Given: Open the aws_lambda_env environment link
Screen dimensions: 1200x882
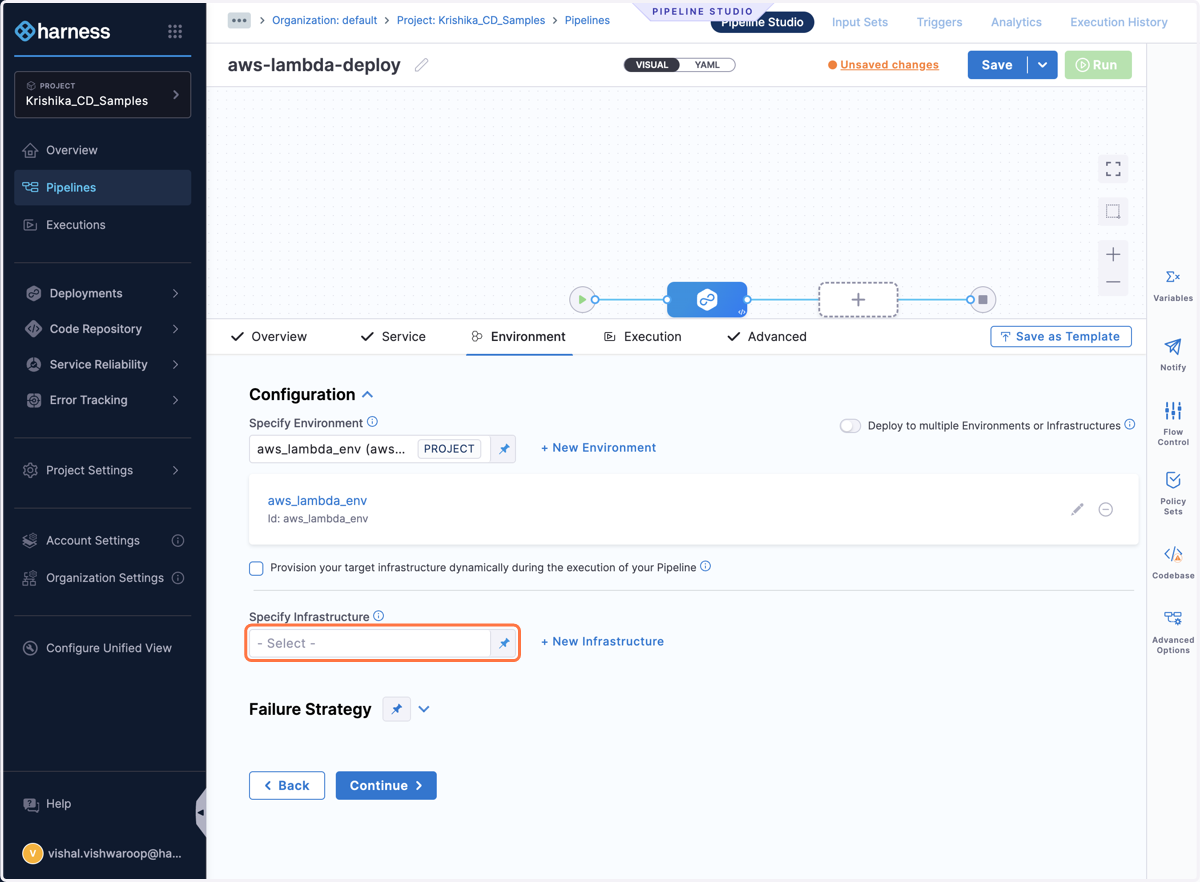Looking at the screenshot, I should (317, 501).
